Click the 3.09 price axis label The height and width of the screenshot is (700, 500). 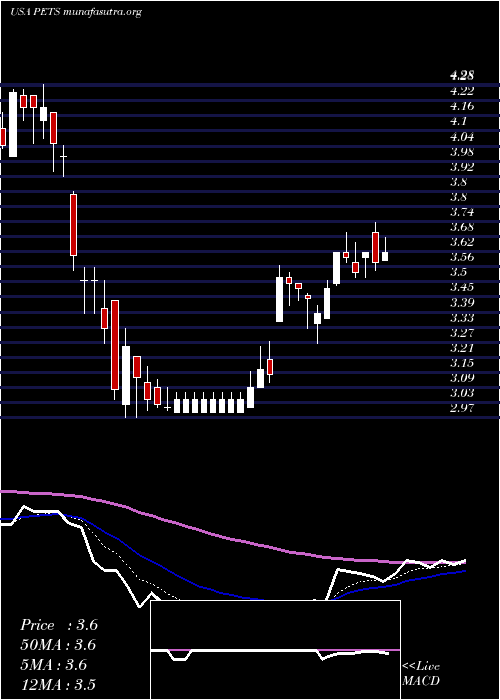(461, 378)
